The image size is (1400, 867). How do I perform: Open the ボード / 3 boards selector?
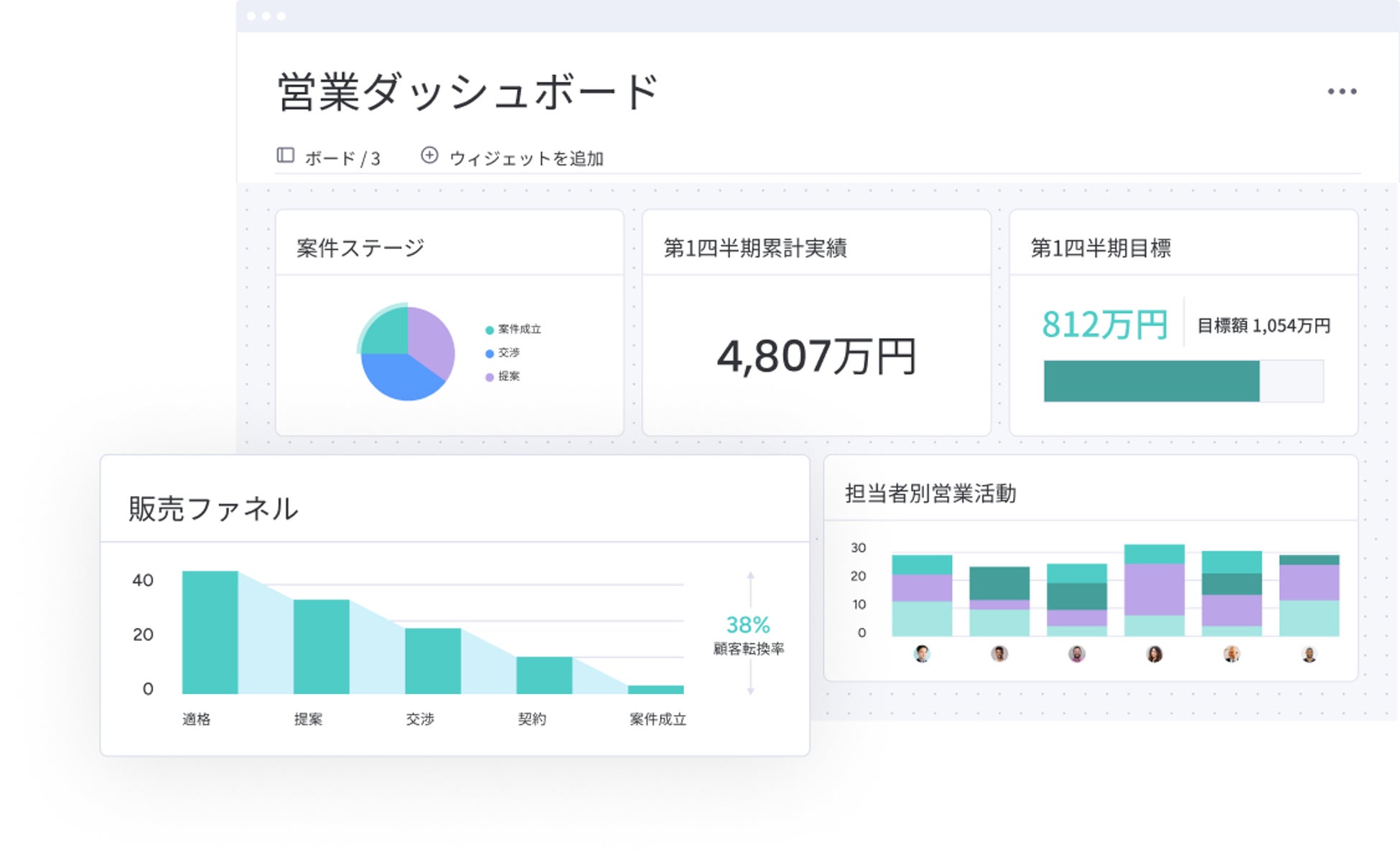(x=342, y=158)
